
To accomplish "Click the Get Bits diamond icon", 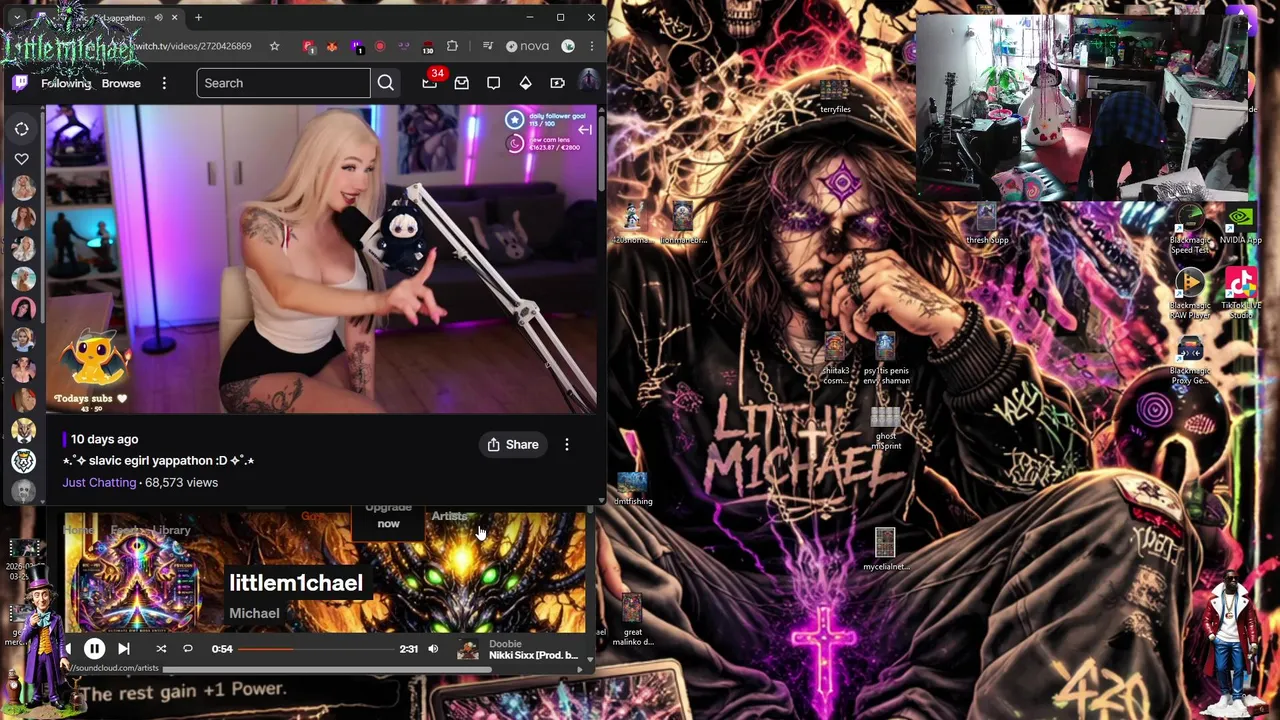I will tap(525, 83).
